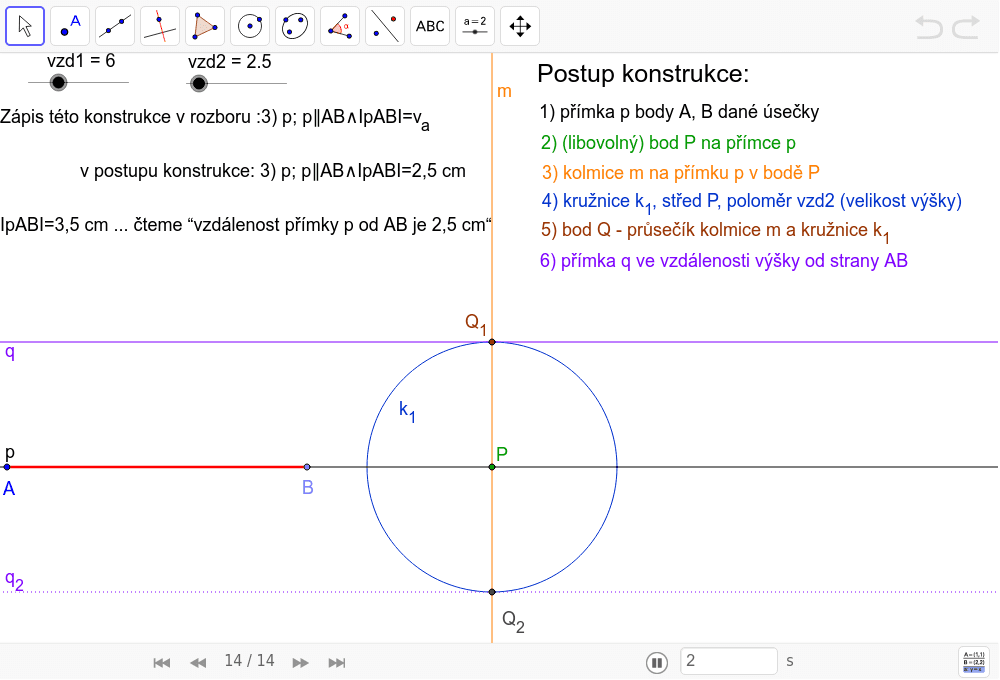
Task: Click the orange line label m
Action: [x=504, y=91]
